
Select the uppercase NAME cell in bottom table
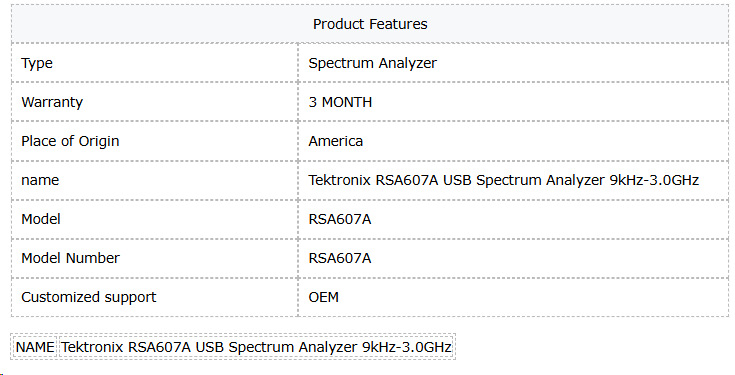click(x=35, y=347)
